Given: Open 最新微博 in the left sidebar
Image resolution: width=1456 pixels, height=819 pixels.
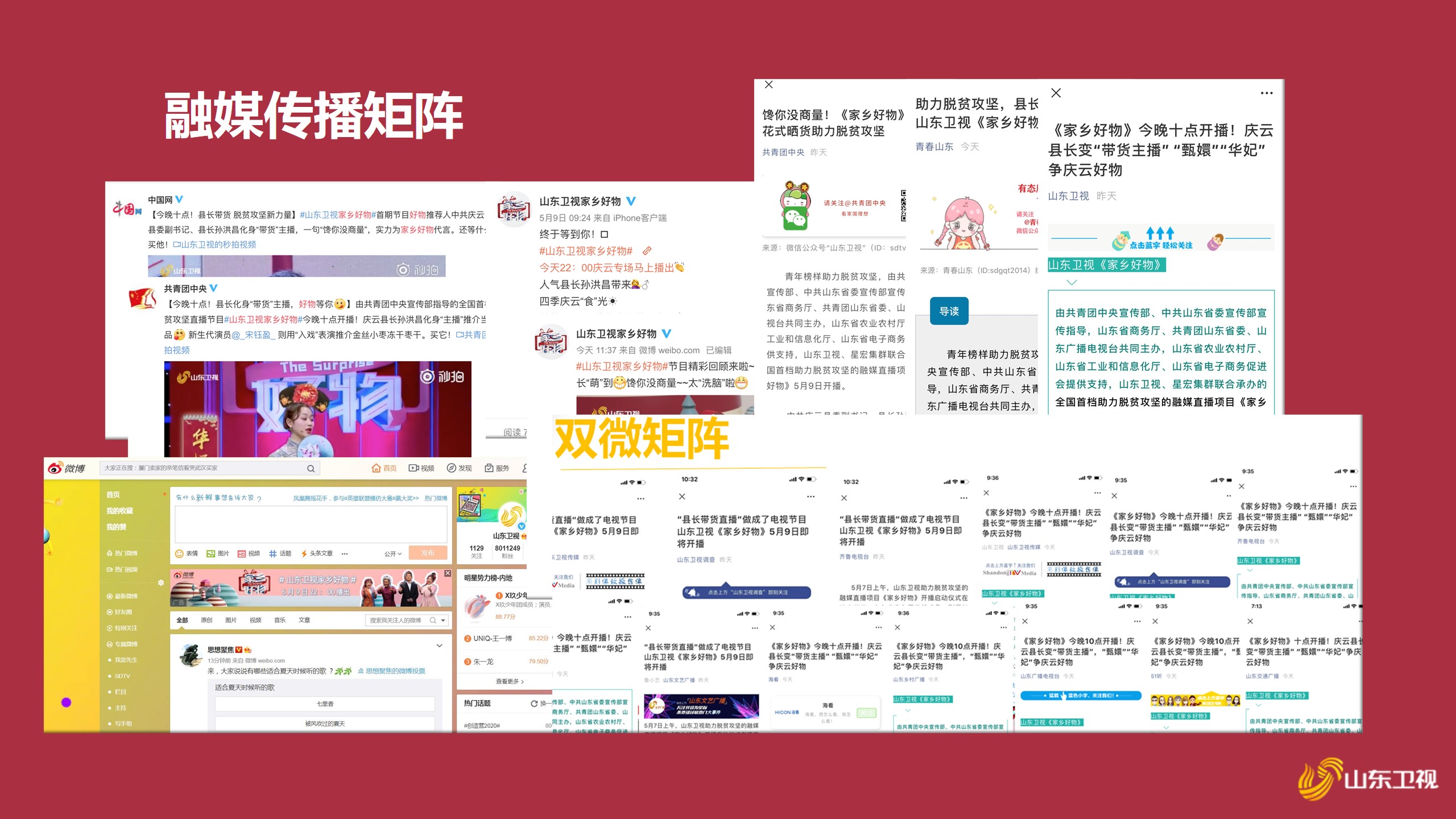Looking at the screenshot, I should pos(122,596).
